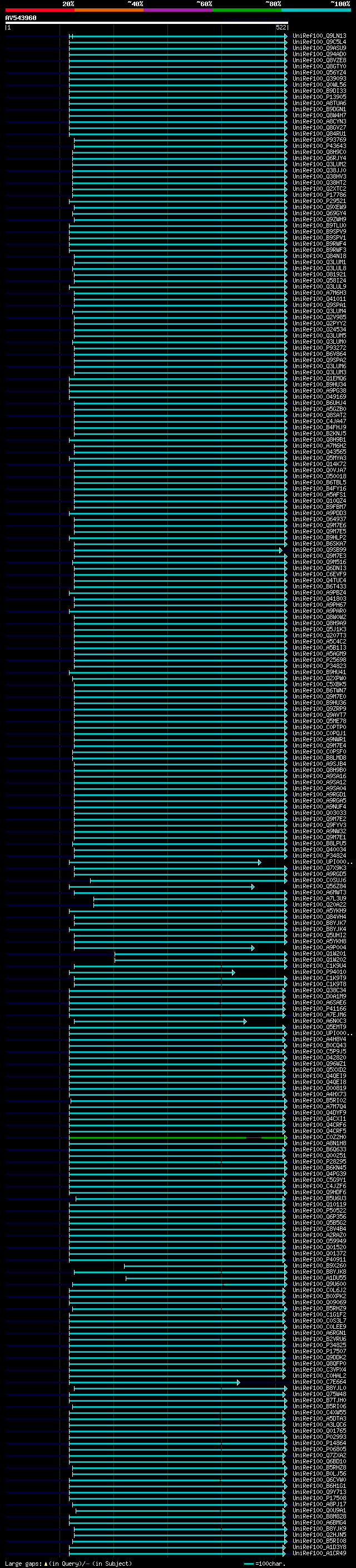This screenshot has width=356, height=1568.
Task: Select hit label UniRef100_P43643
Action: (x=319, y=146)
